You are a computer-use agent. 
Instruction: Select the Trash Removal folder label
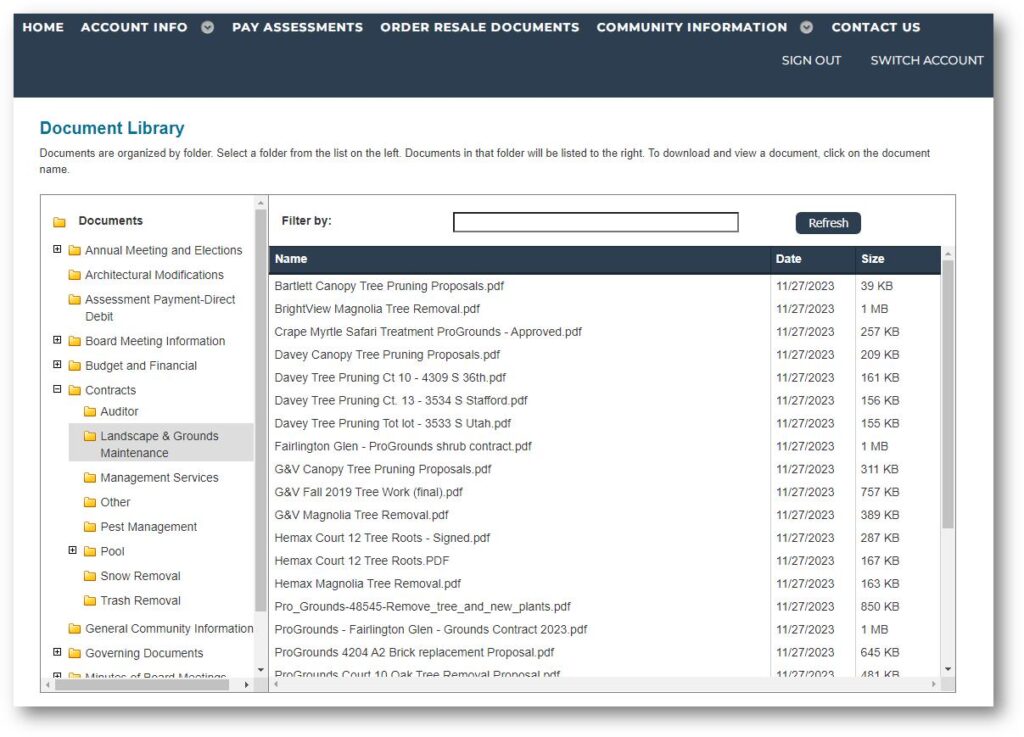coord(140,601)
